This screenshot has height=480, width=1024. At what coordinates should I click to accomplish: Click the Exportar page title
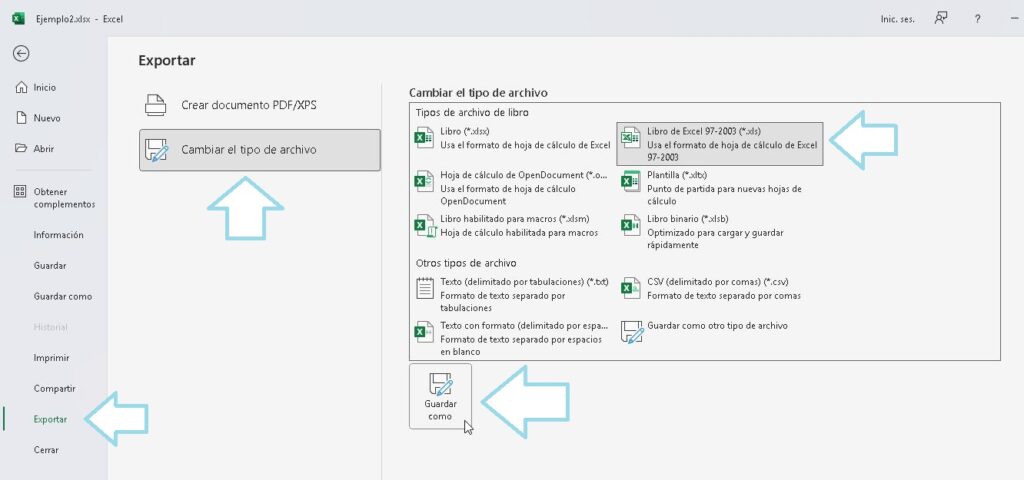[167, 61]
